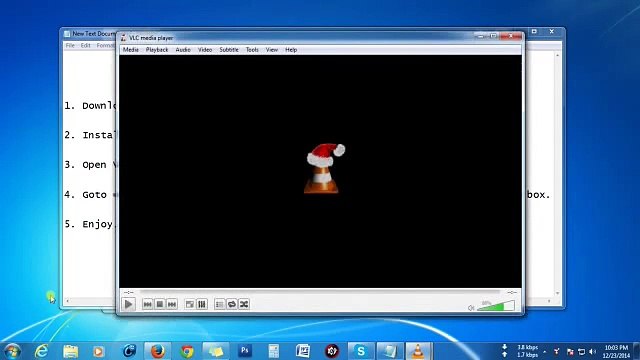
Task: Open the Media menu in VLC
Action: click(x=131, y=50)
